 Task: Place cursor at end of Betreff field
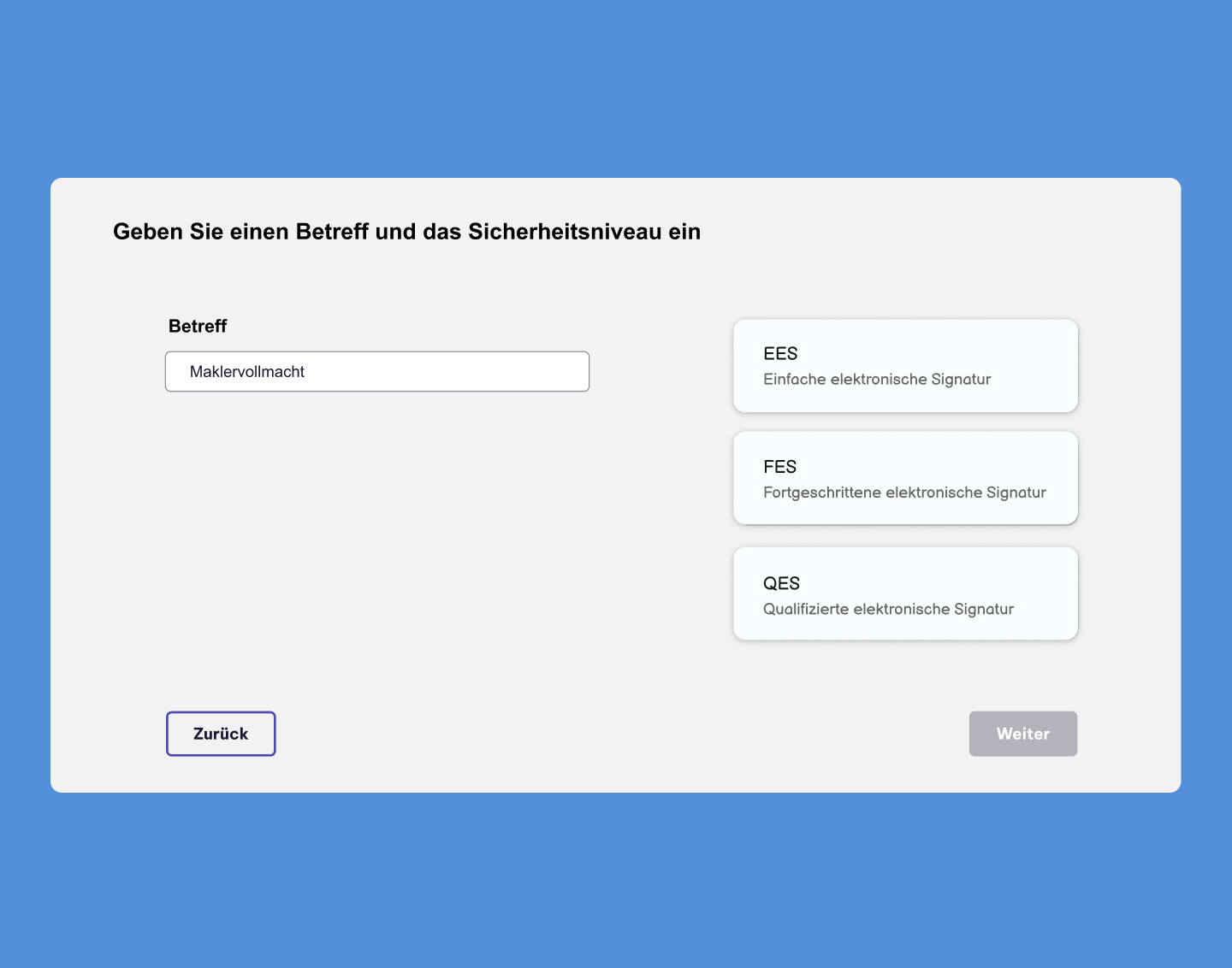pos(445,371)
